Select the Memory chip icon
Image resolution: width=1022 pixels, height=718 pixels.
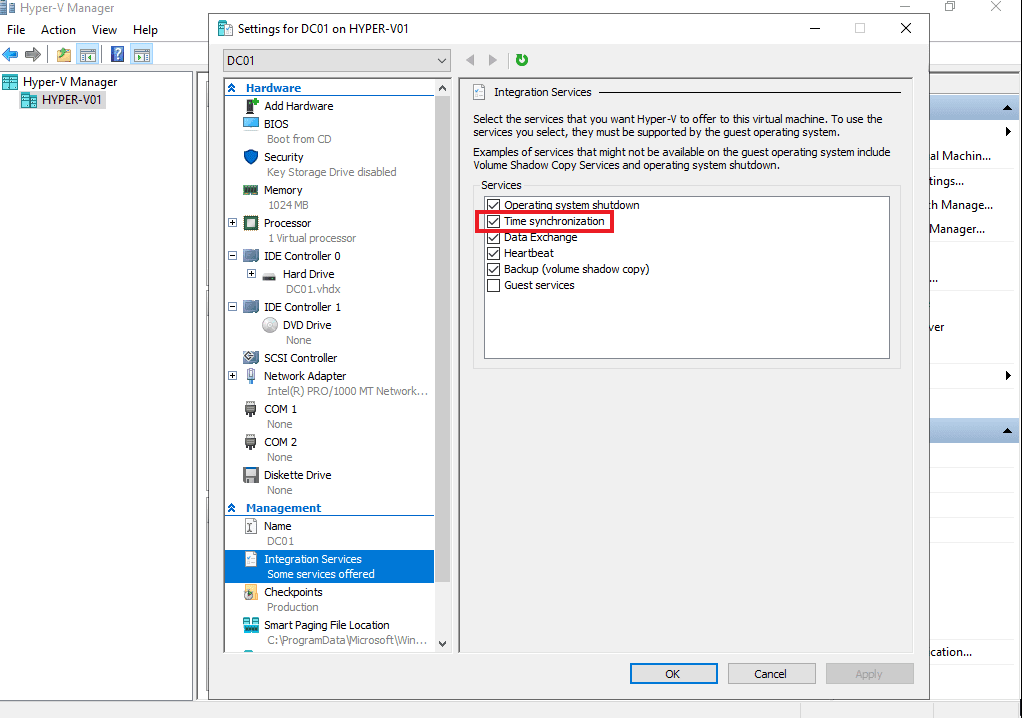[250, 190]
